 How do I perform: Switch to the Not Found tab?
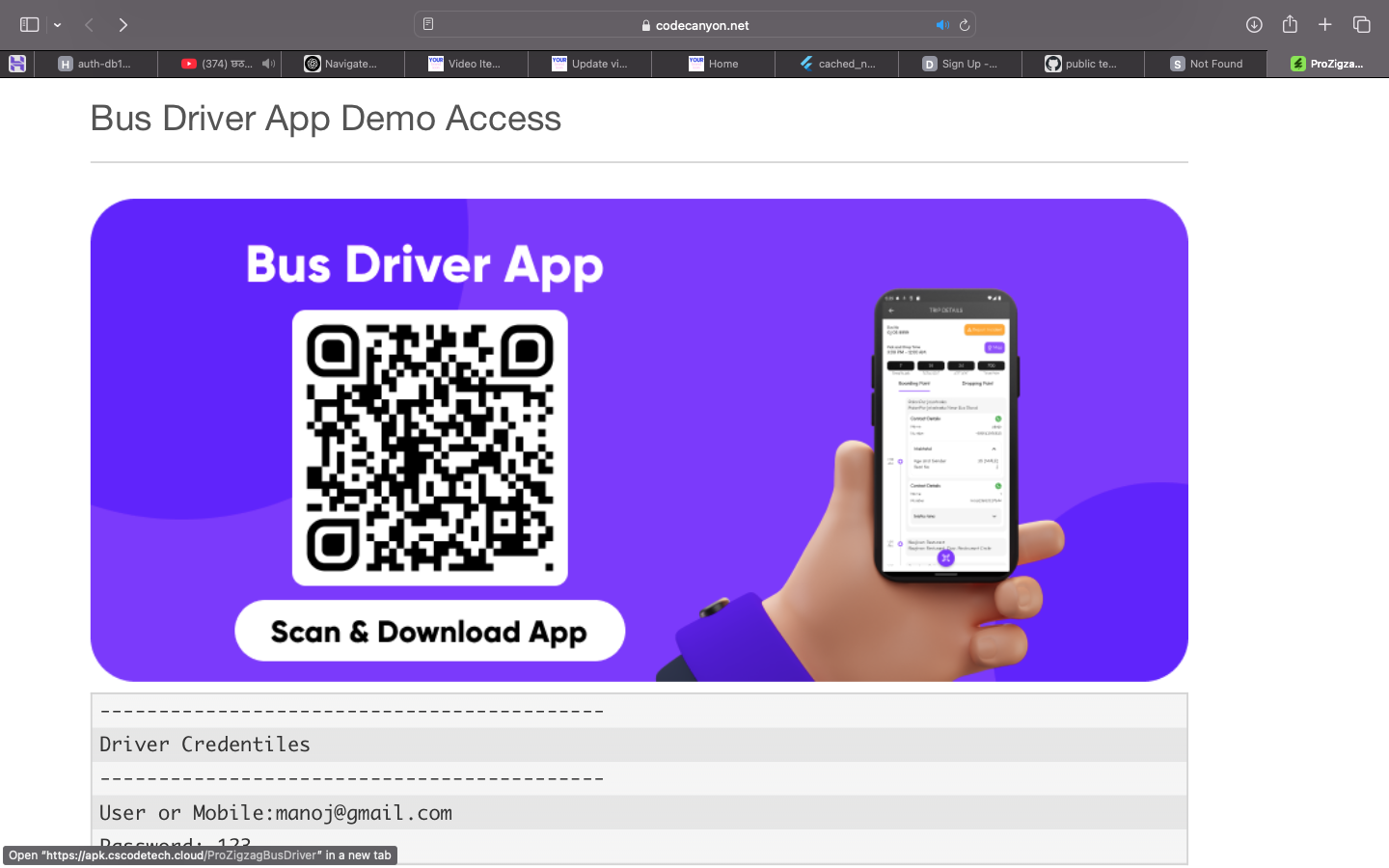click(1206, 64)
